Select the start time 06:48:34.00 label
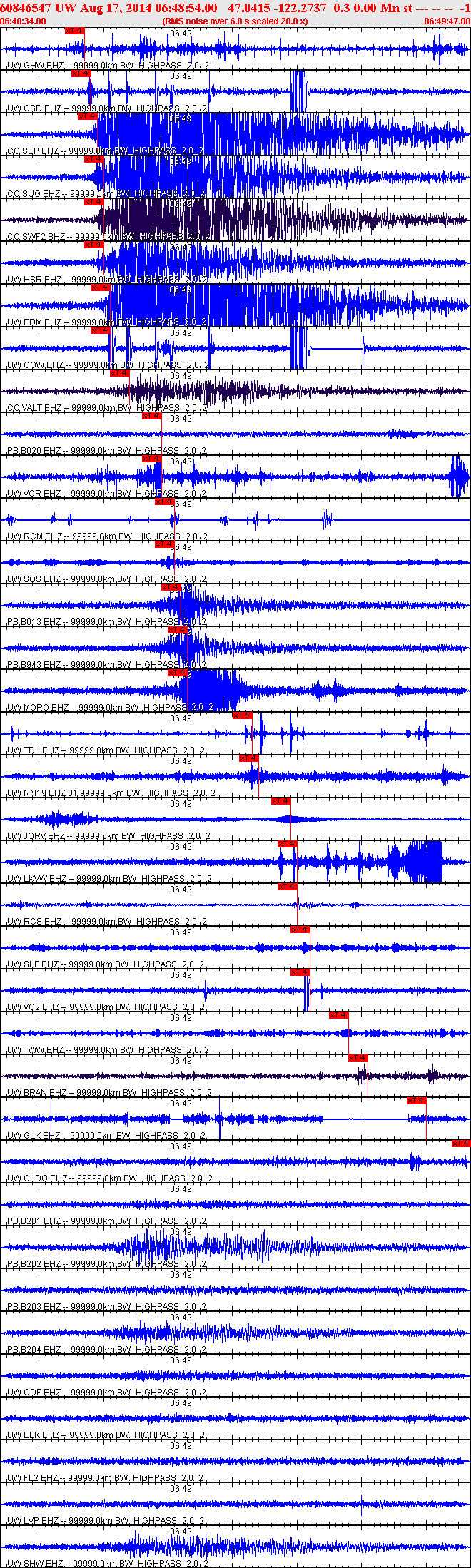Screen dimensions: 471x1568 [23, 21]
